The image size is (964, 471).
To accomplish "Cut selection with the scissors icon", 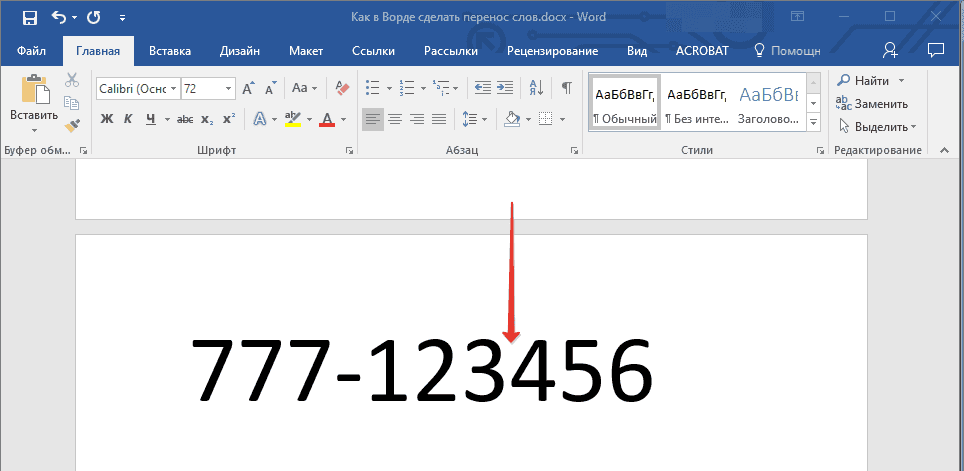I will pos(73,80).
